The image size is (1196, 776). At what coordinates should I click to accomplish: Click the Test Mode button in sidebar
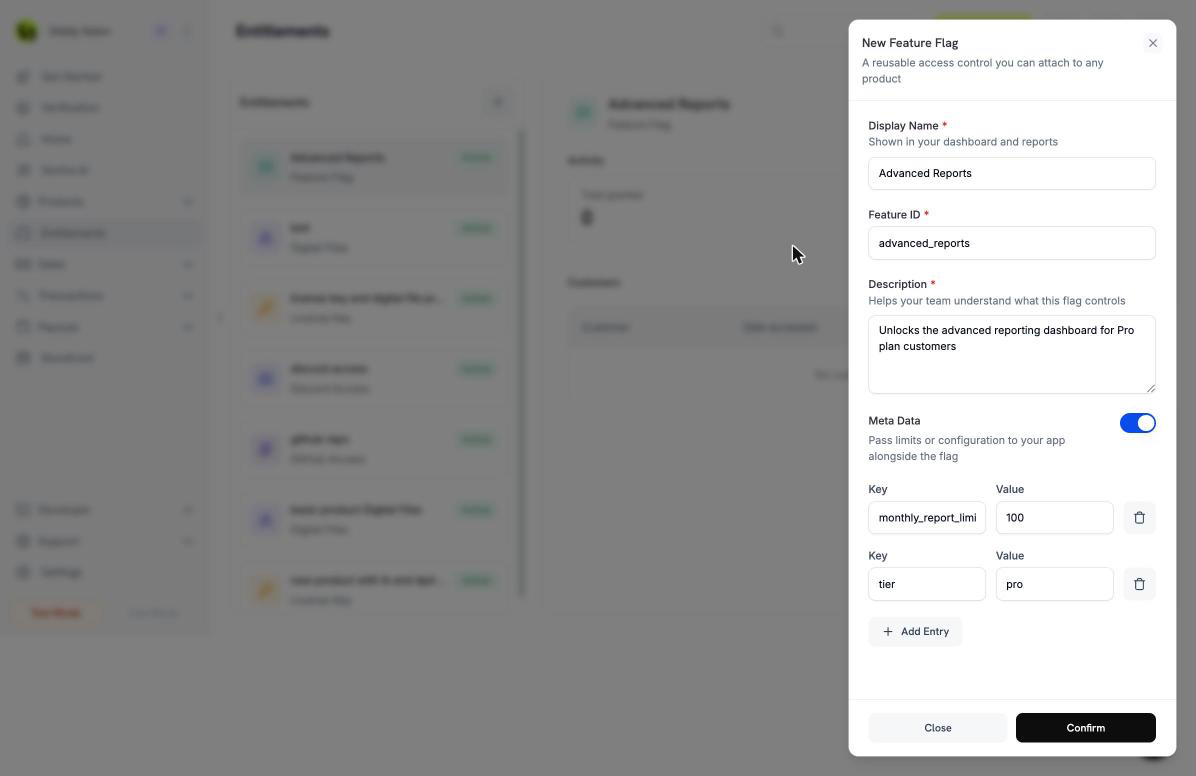coord(56,613)
